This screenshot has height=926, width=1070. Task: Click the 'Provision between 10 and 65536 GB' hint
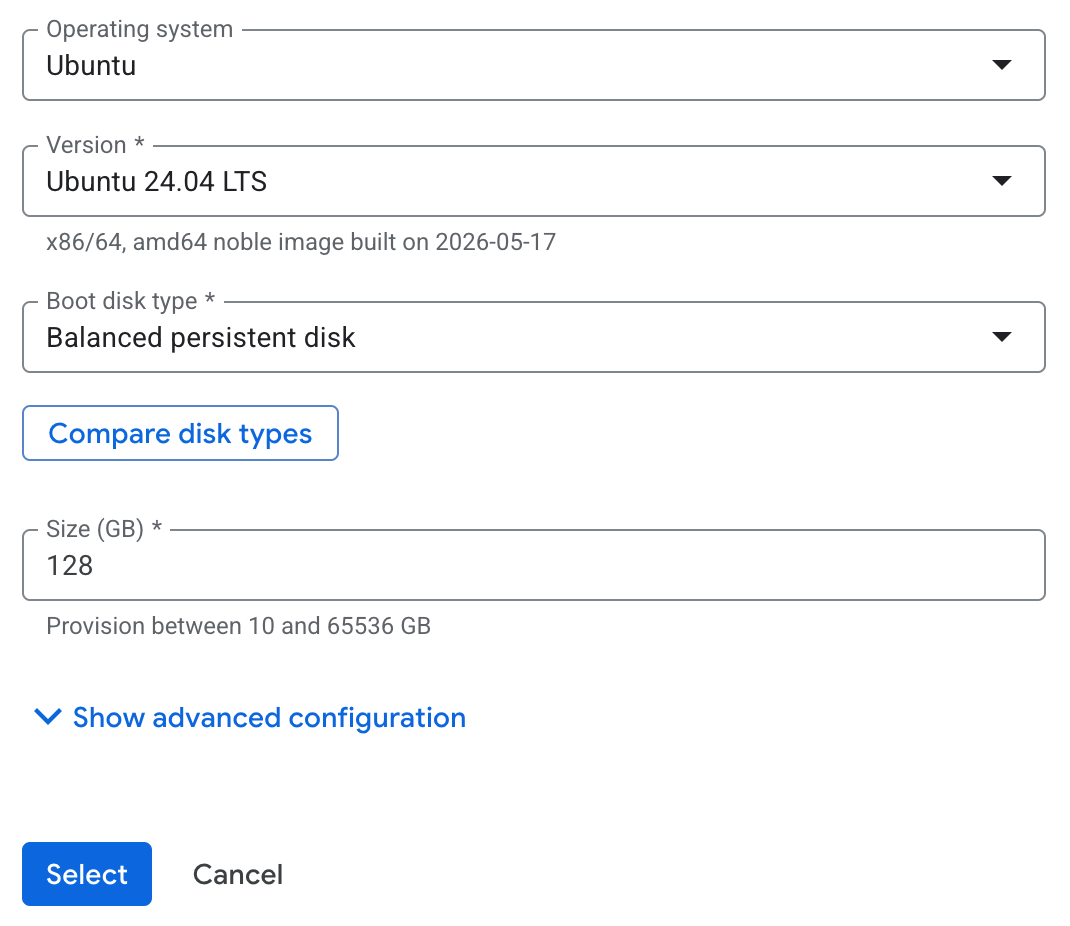click(x=238, y=626)
